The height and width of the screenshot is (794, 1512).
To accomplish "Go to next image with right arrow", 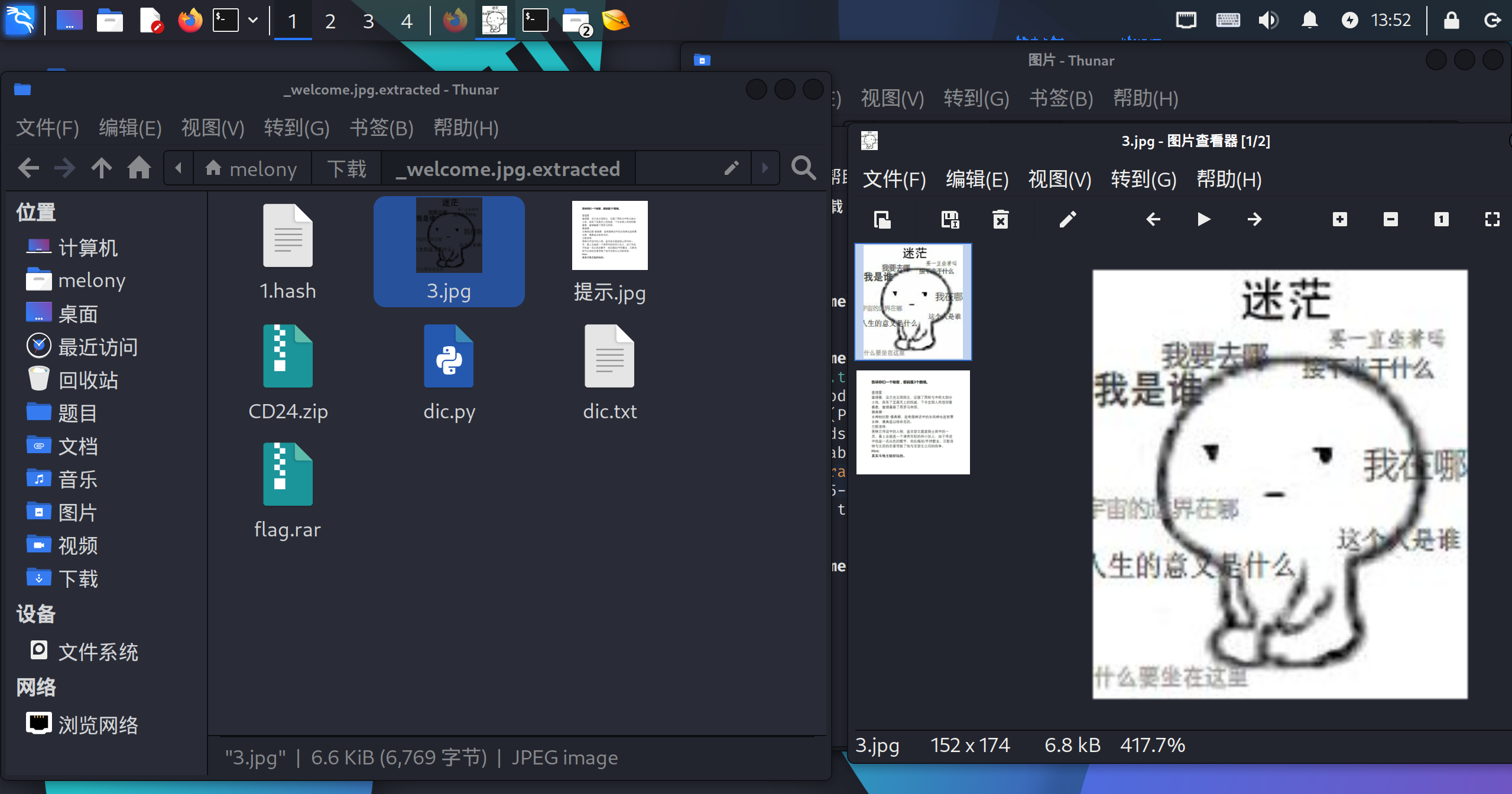I will (x=1254, y=220).
